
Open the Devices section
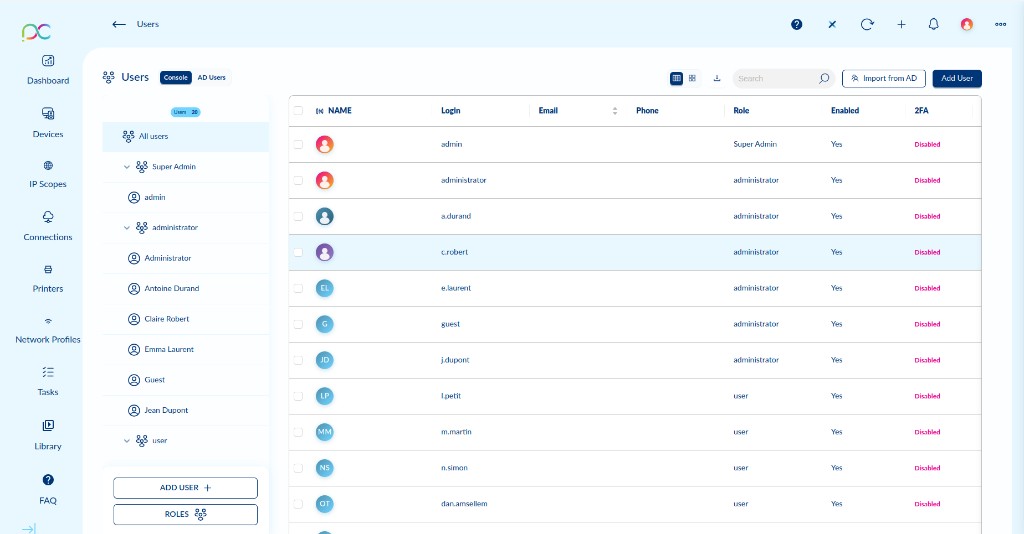(x=48, y=123)
